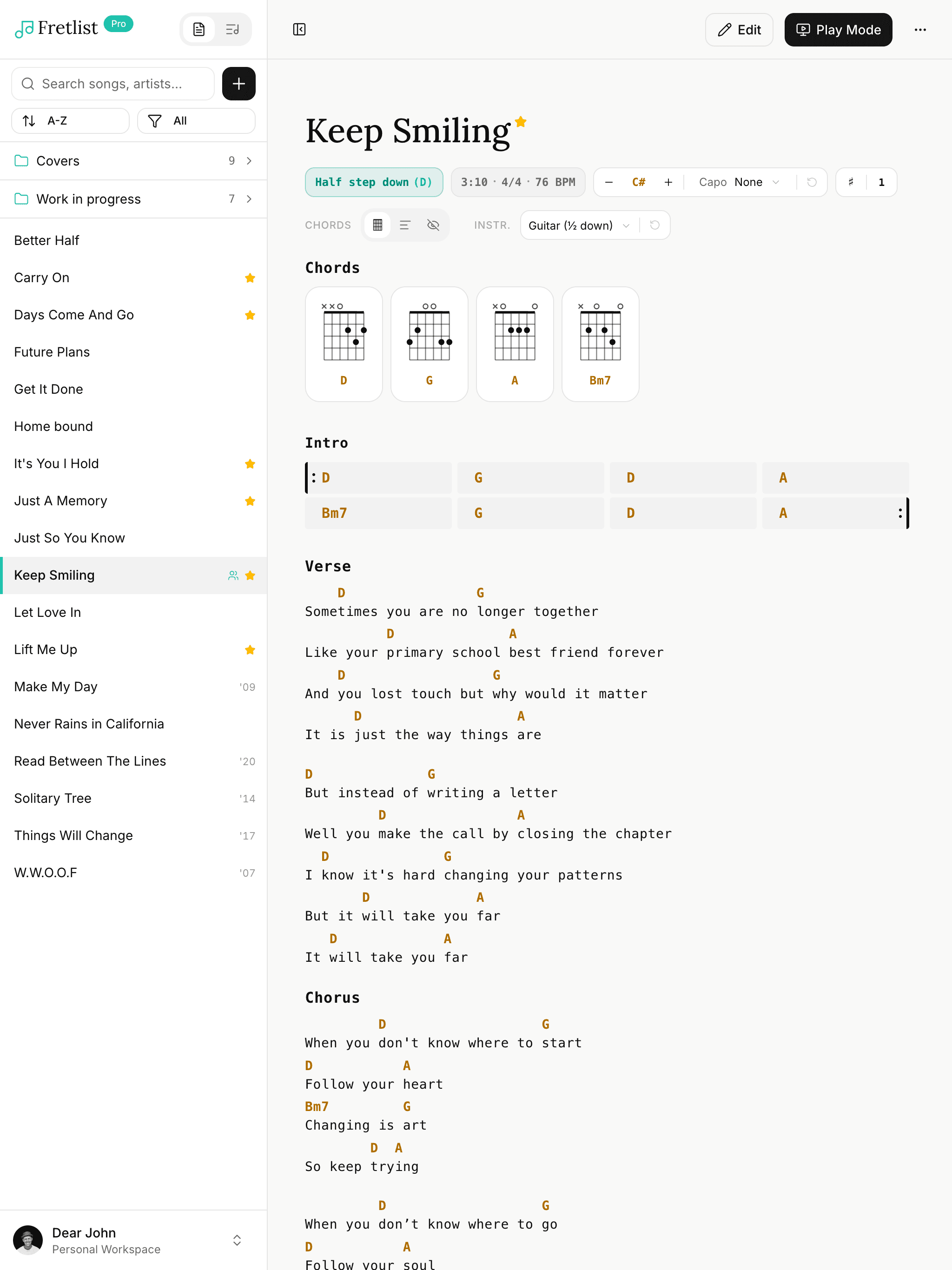Transpose up with the plus button

[668, 182]
